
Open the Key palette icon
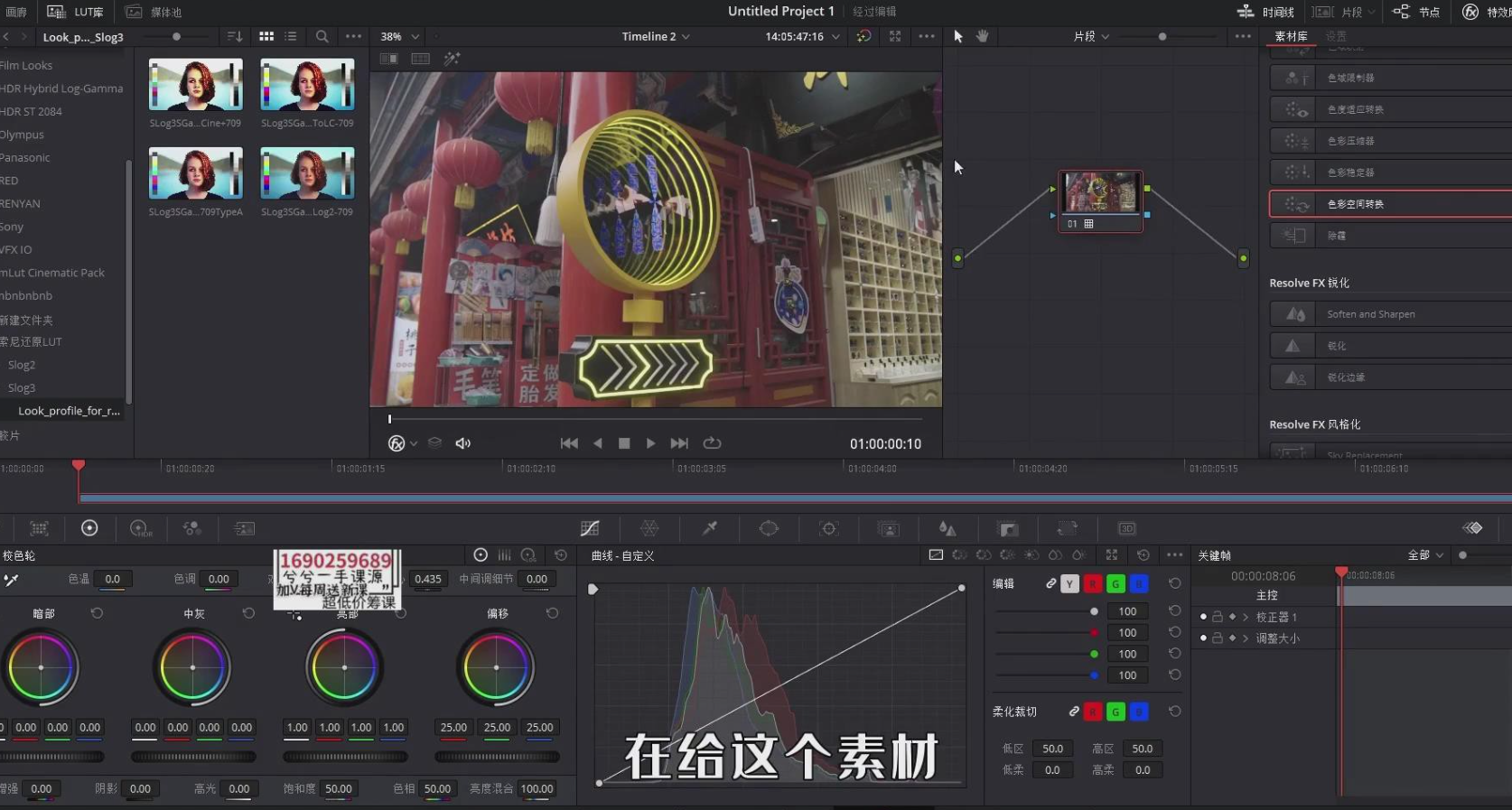[x=1008, y=528]
